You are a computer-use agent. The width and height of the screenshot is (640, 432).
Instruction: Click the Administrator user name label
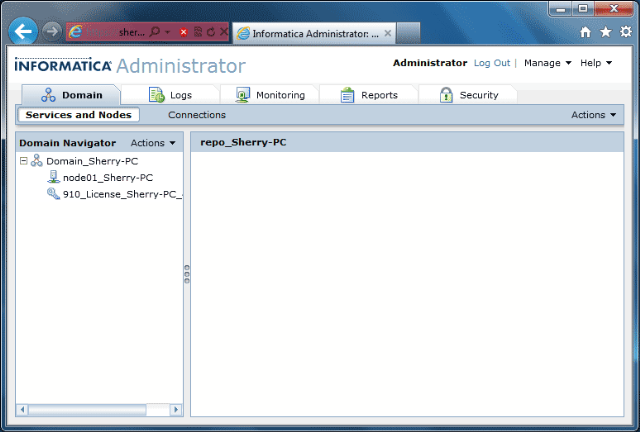tap(430, 63)
